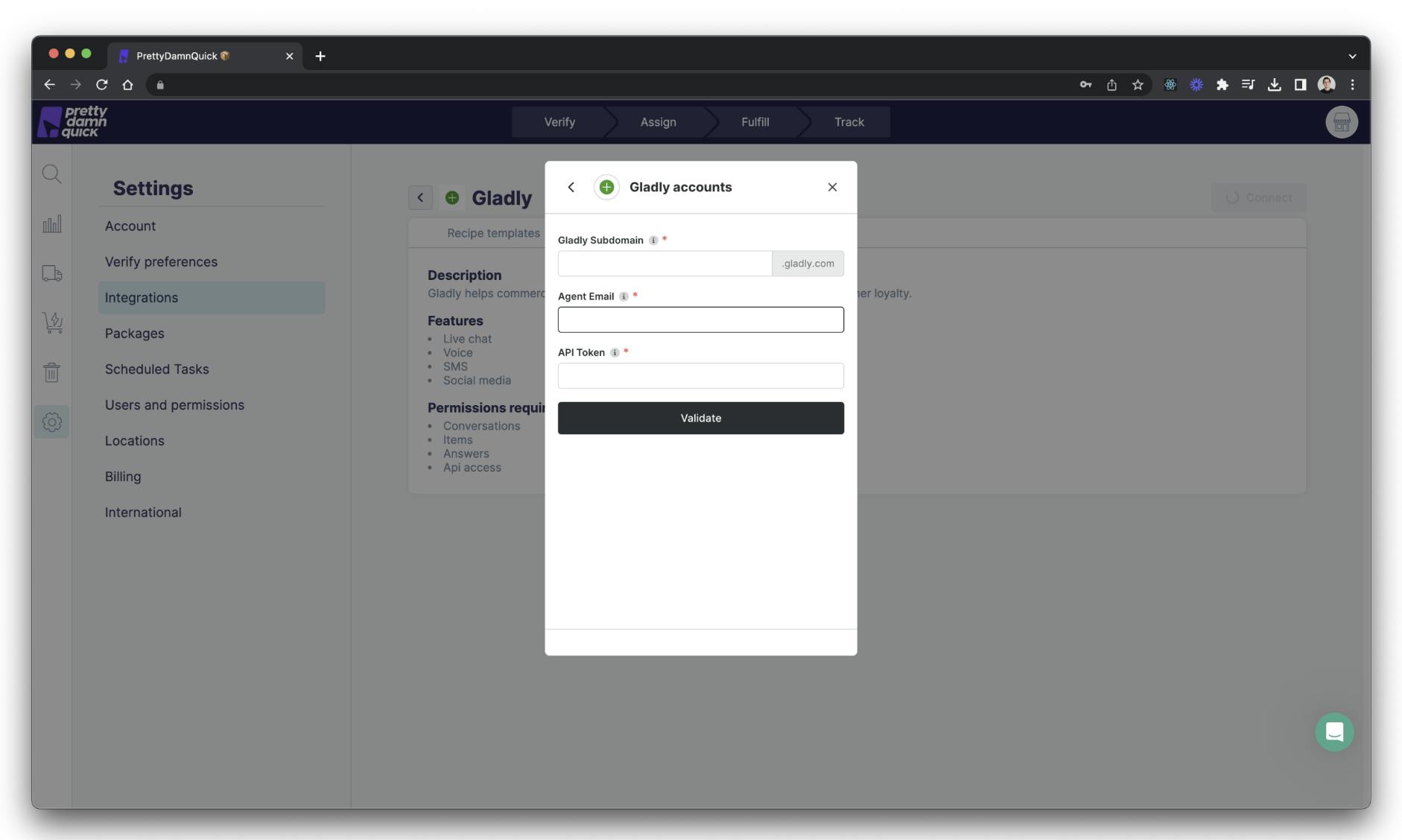Click the purple gear extension icon
The height and width of the screenshot is (840, 1402).
[x=1196, y=85]
